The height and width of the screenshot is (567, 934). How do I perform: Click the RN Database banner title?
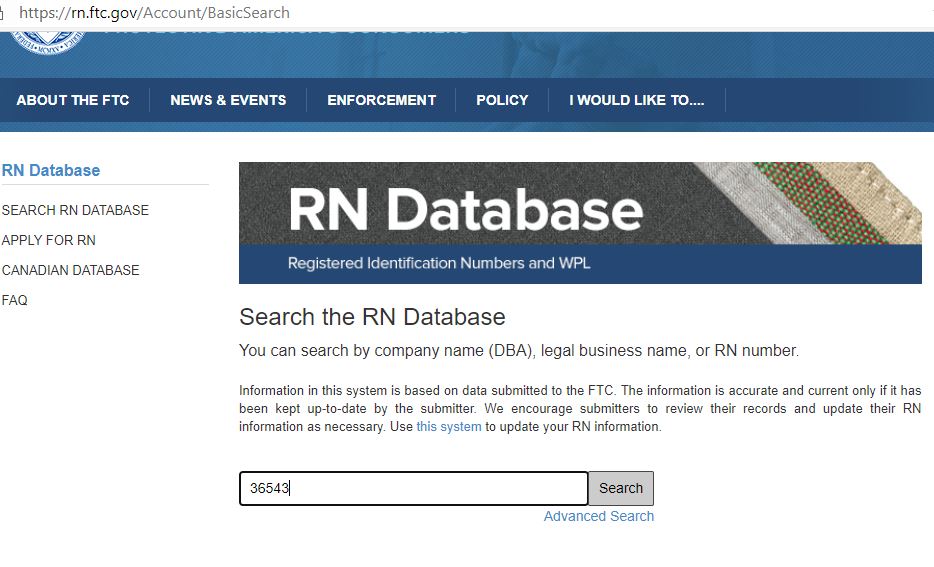point(465,211)
